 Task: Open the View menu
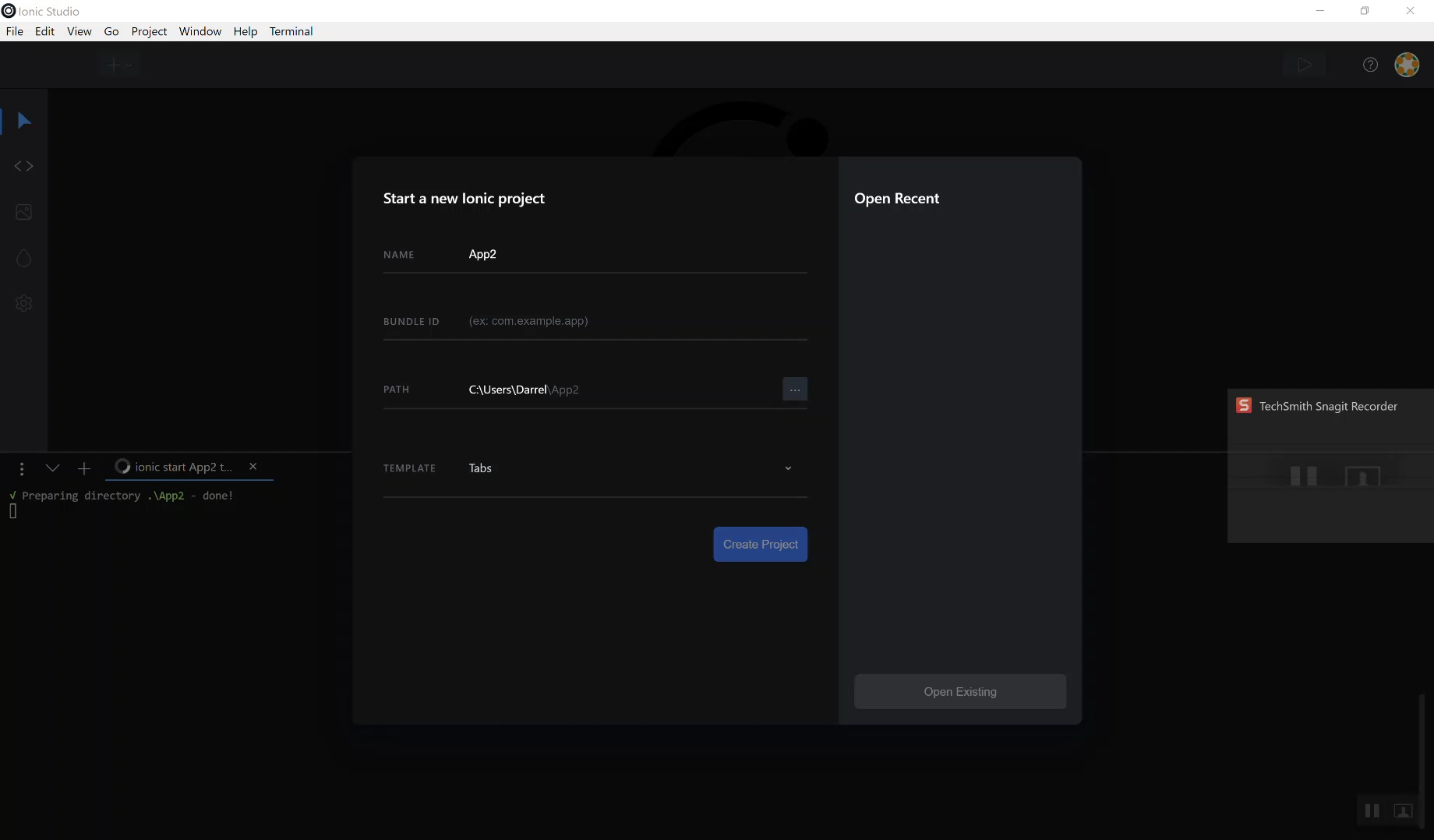point(79,31)
